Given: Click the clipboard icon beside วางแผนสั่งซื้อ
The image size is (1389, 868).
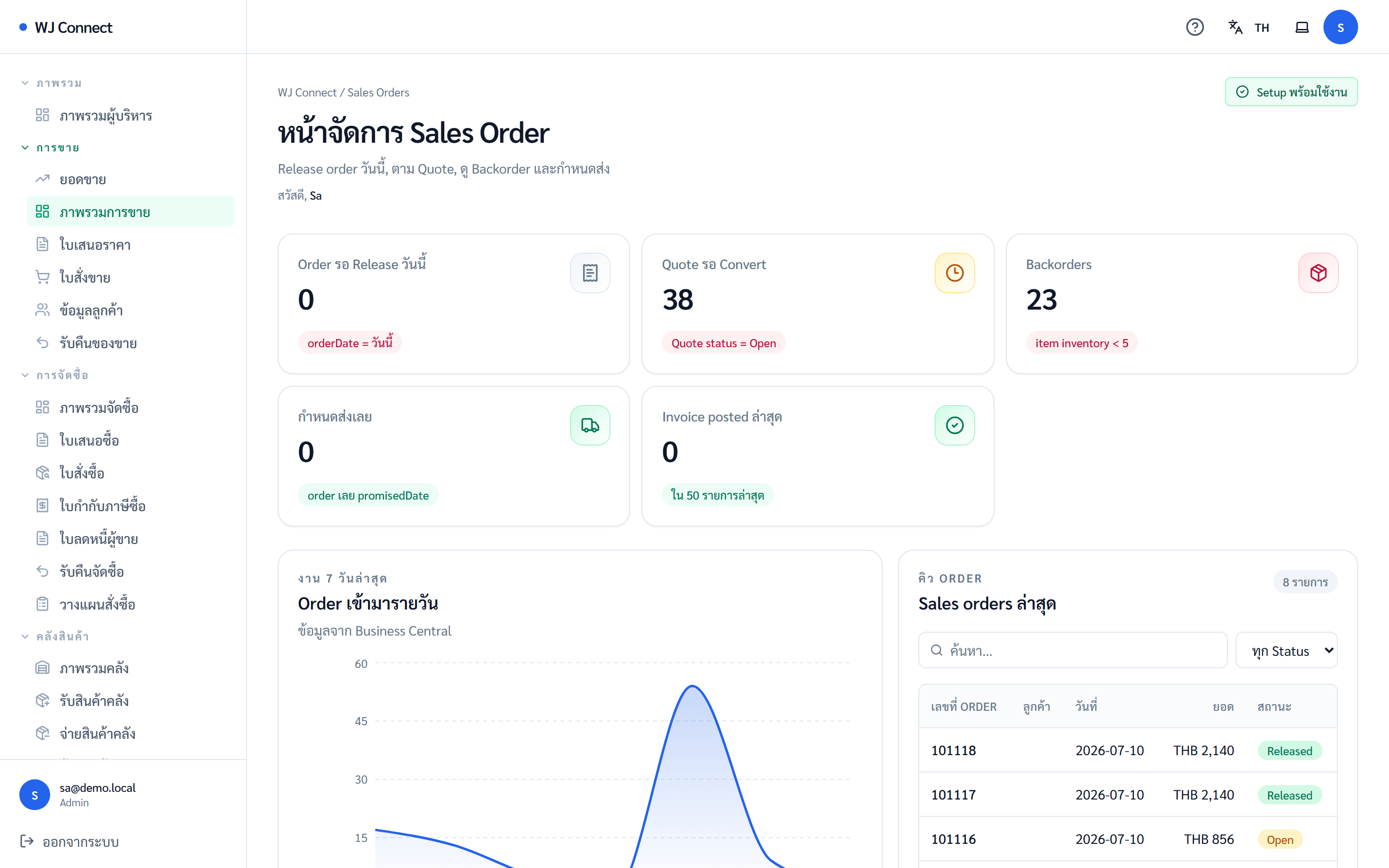Looking at the screenshot, I should pos(42,604).
